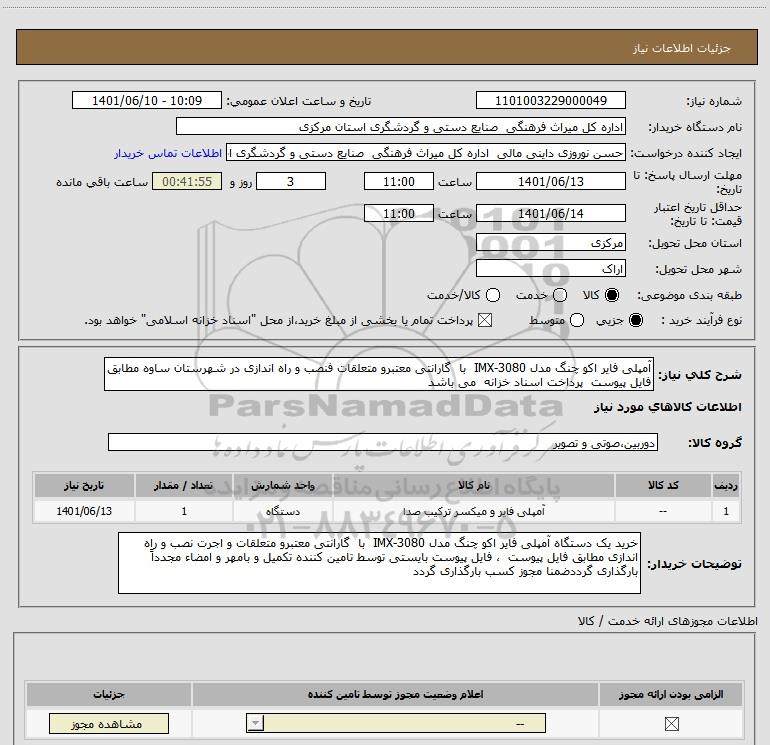Image resolution: width=770 pixels, height=745 pixels.
Task: Click الزامی بودن ارائه مجوز column header
Action: pos(671,694)
